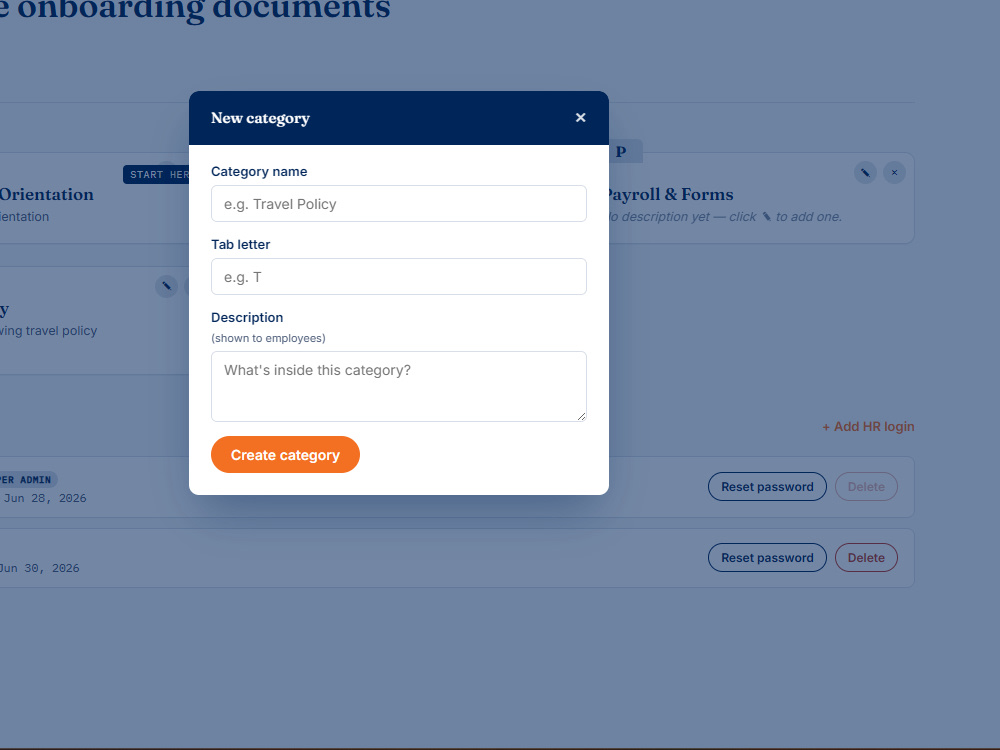Click the travel policy description text
This screenshot has width=1000, height=750.
pos(48,331)
